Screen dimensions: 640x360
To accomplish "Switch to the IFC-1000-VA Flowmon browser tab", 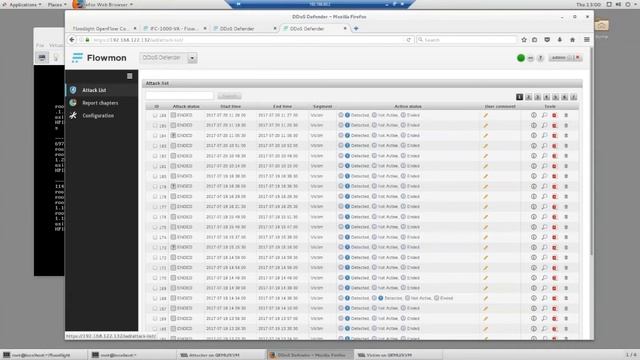I will tap(175, 29).
